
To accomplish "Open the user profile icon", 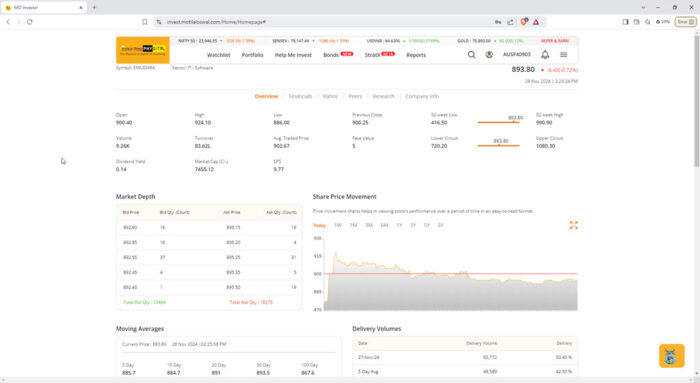I will (489, 54).
